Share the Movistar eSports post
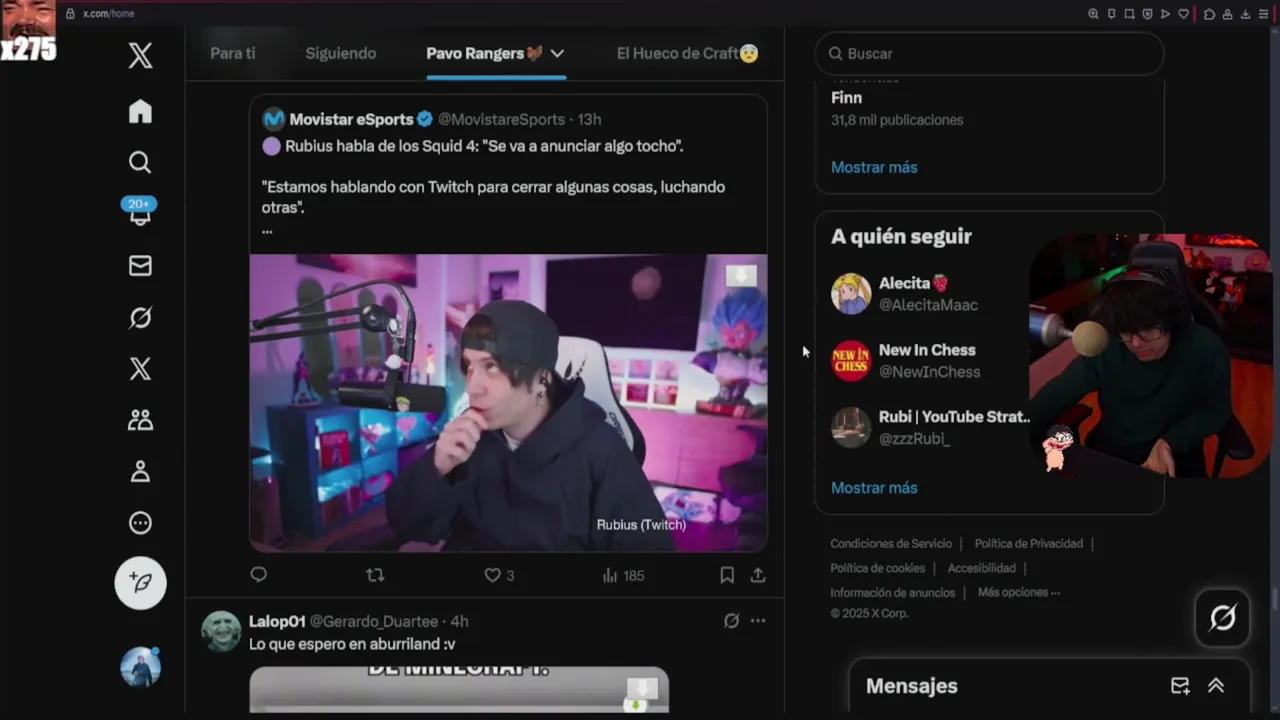1280x720 pixels. click(758, 575)
